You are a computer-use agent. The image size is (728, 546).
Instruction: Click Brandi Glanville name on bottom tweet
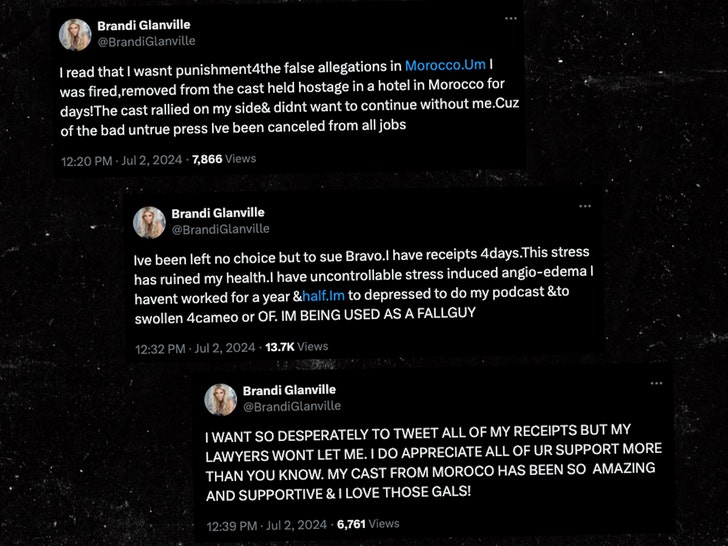289,390
